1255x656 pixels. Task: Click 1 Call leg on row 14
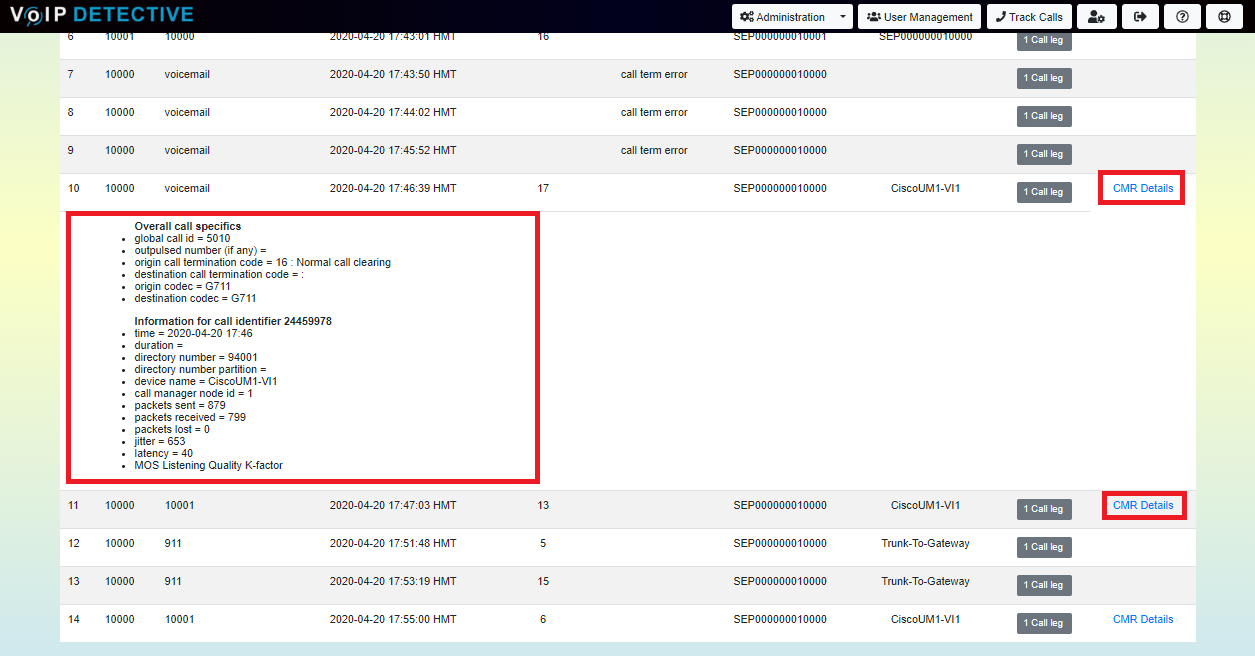(x=1044, y=623)
